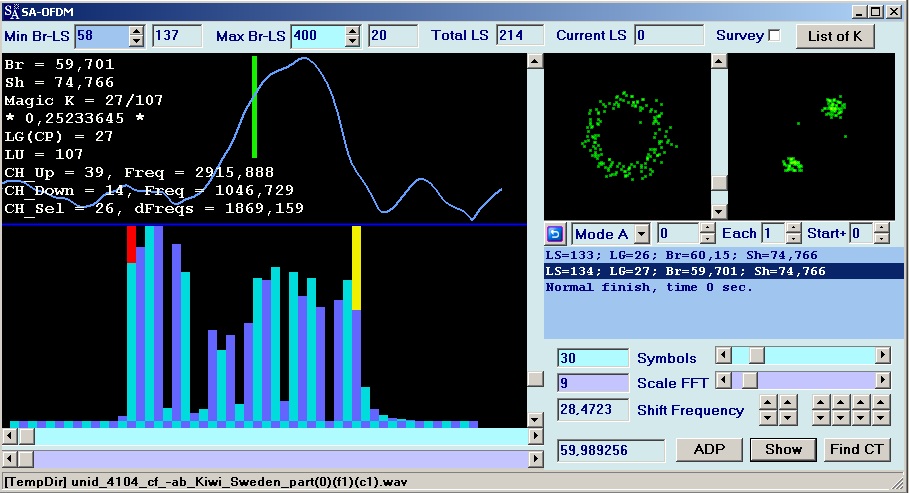Click the yellow channel marker in the spectrum

357,268
